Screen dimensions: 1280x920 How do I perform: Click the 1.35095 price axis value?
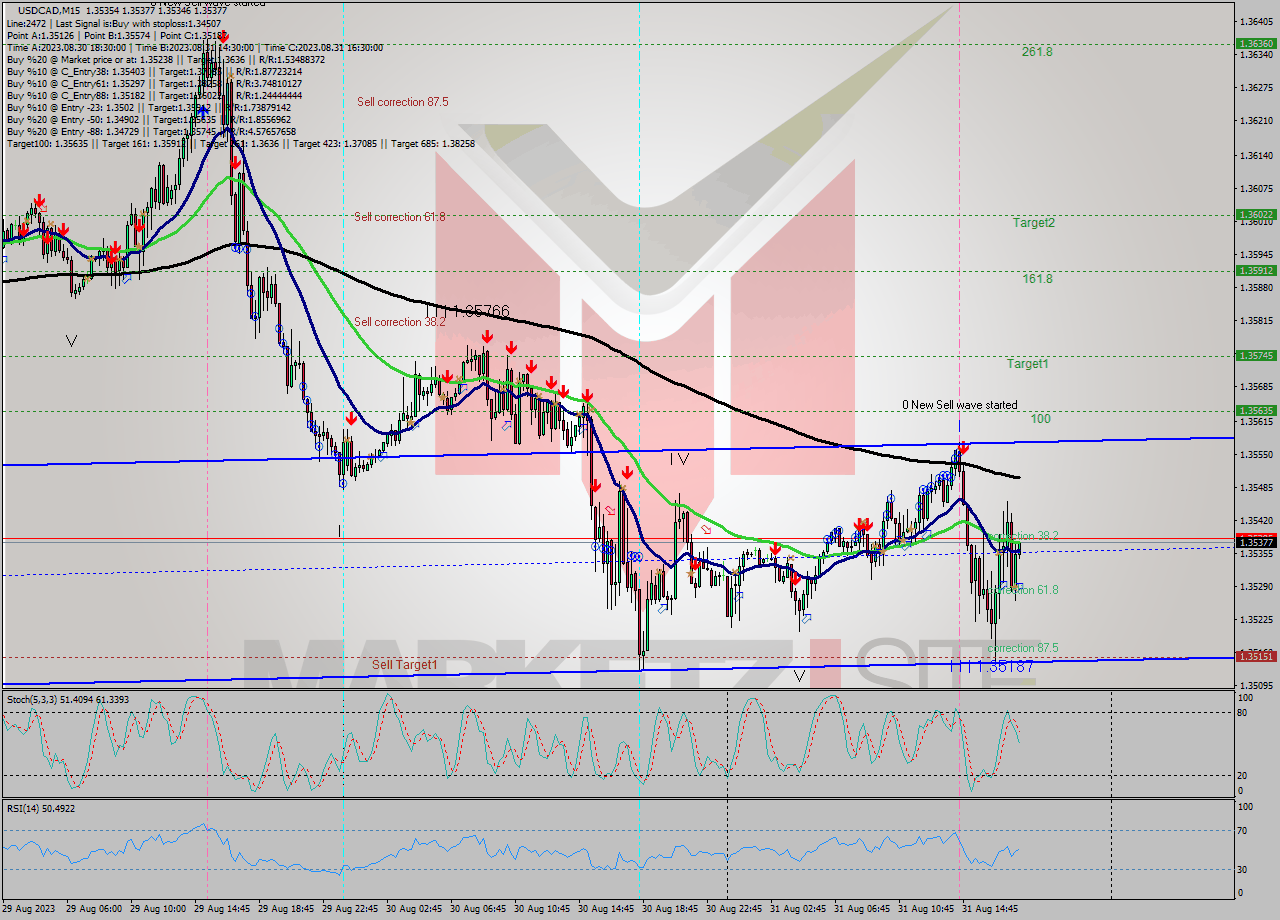[x=1255, y=686]
